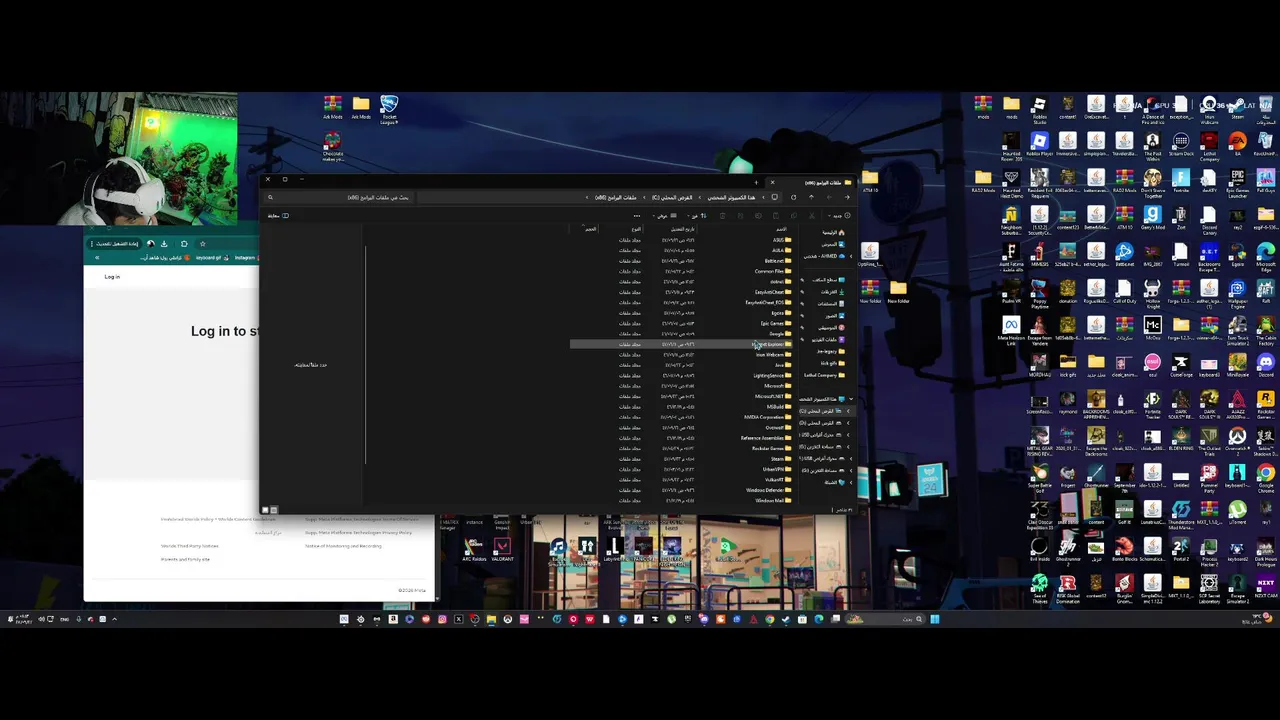Sort by the Size (الحجم) column header

[x=590, y=229]
